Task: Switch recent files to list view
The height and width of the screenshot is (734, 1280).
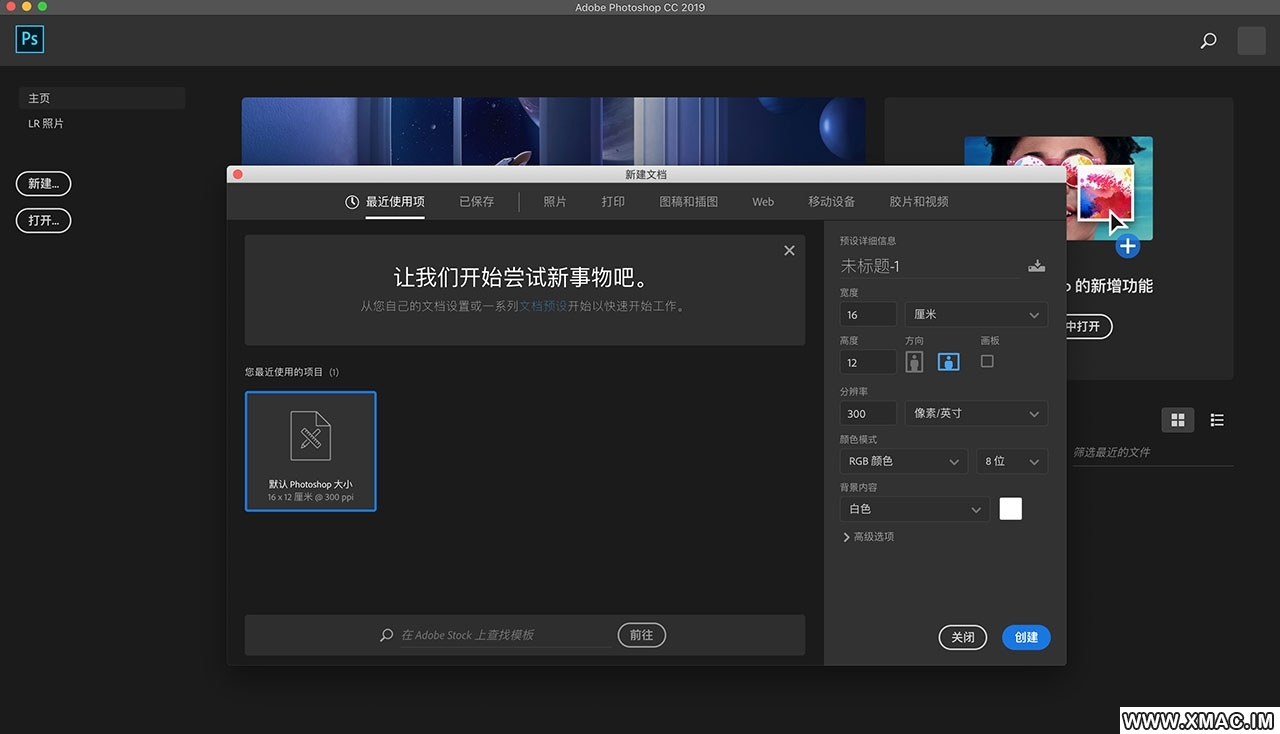Action: click(x=1217, y=420)
